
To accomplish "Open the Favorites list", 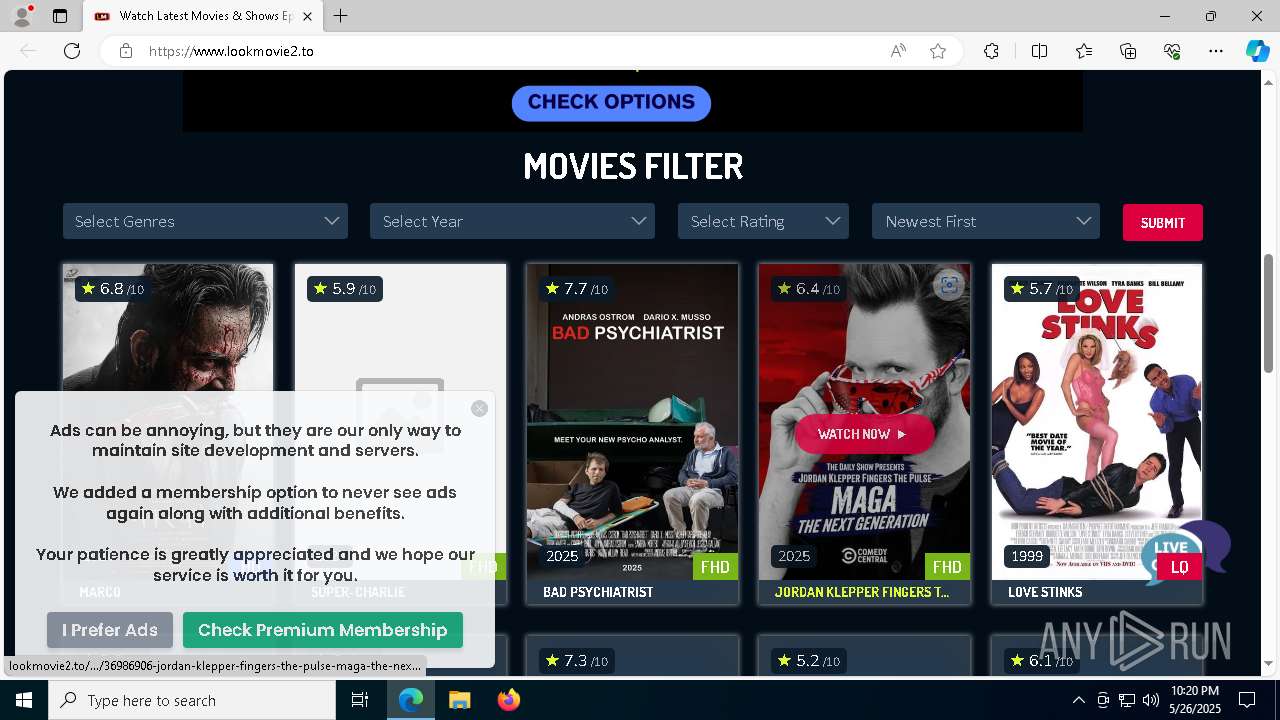I will click(x=1084, y=51).
